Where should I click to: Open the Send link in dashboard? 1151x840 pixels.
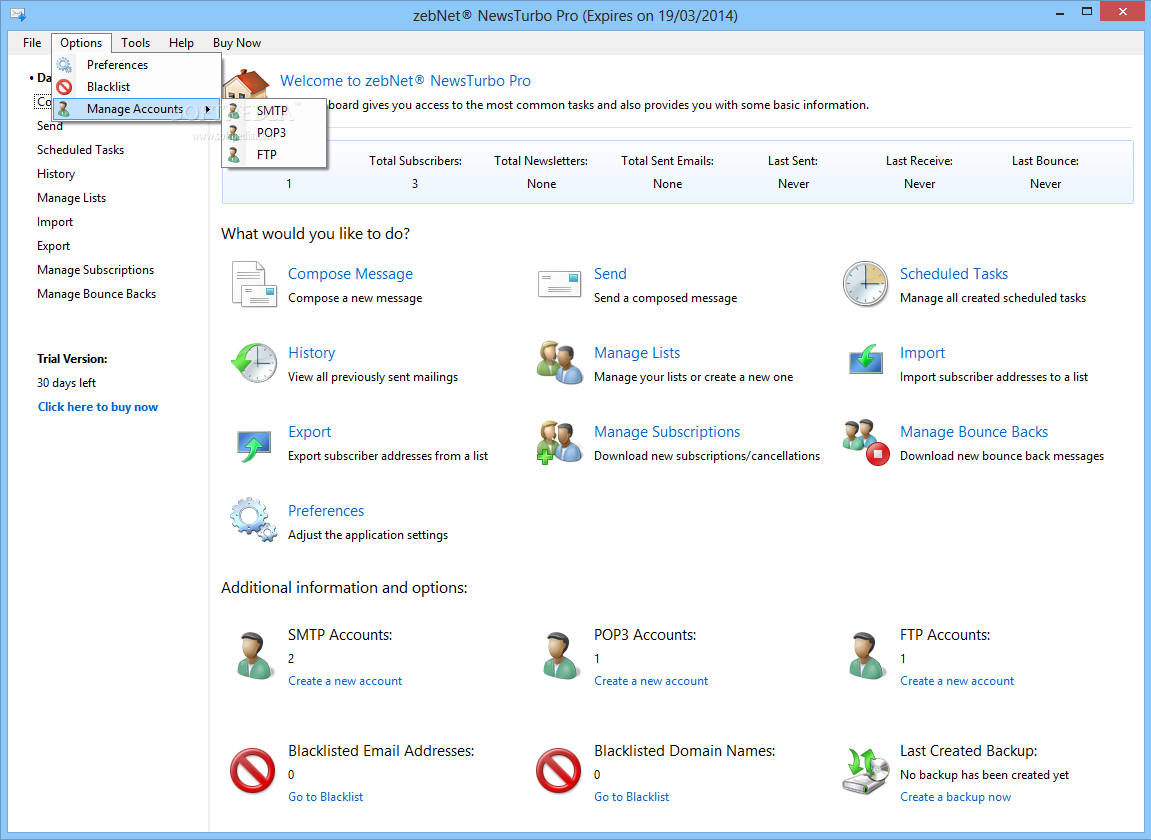(610, 274)
